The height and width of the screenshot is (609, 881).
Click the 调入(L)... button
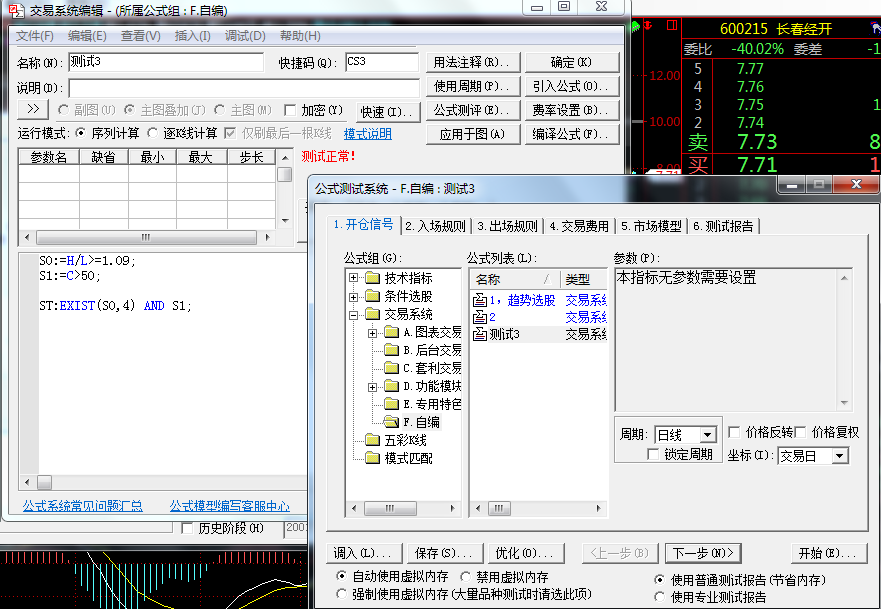tap(365, 553)
